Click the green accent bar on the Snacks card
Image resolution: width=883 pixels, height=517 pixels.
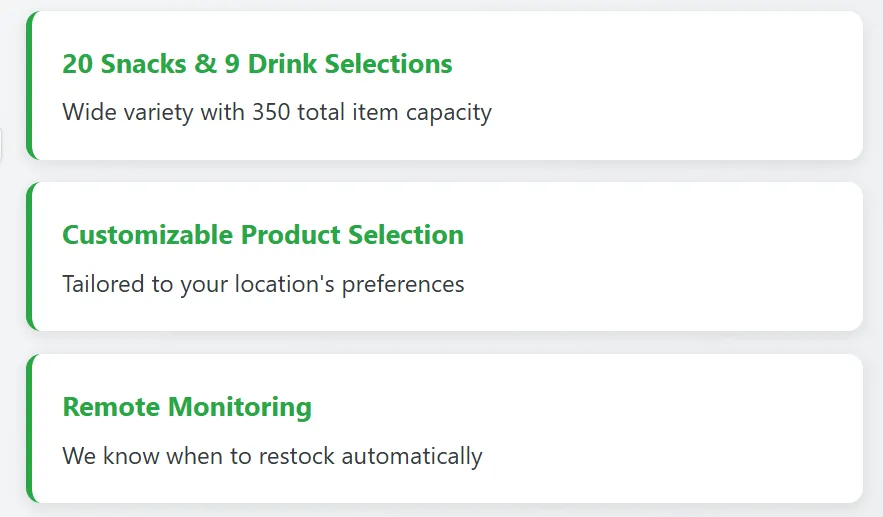coord(30,85)
